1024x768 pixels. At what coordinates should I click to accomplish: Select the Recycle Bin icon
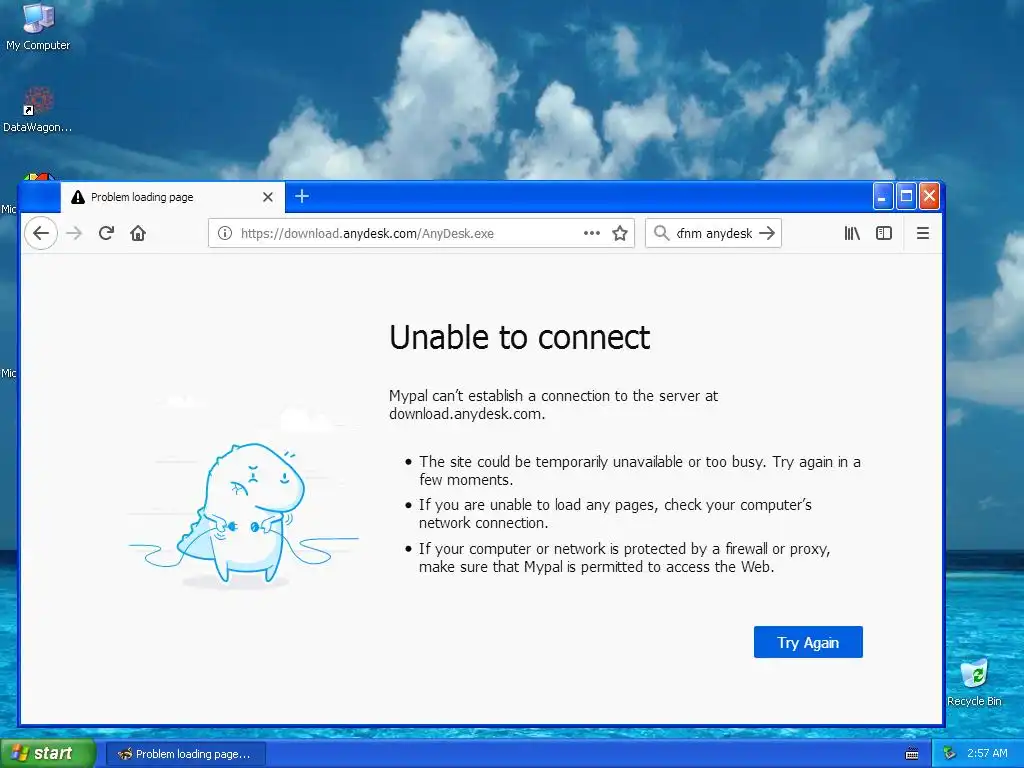974,683
